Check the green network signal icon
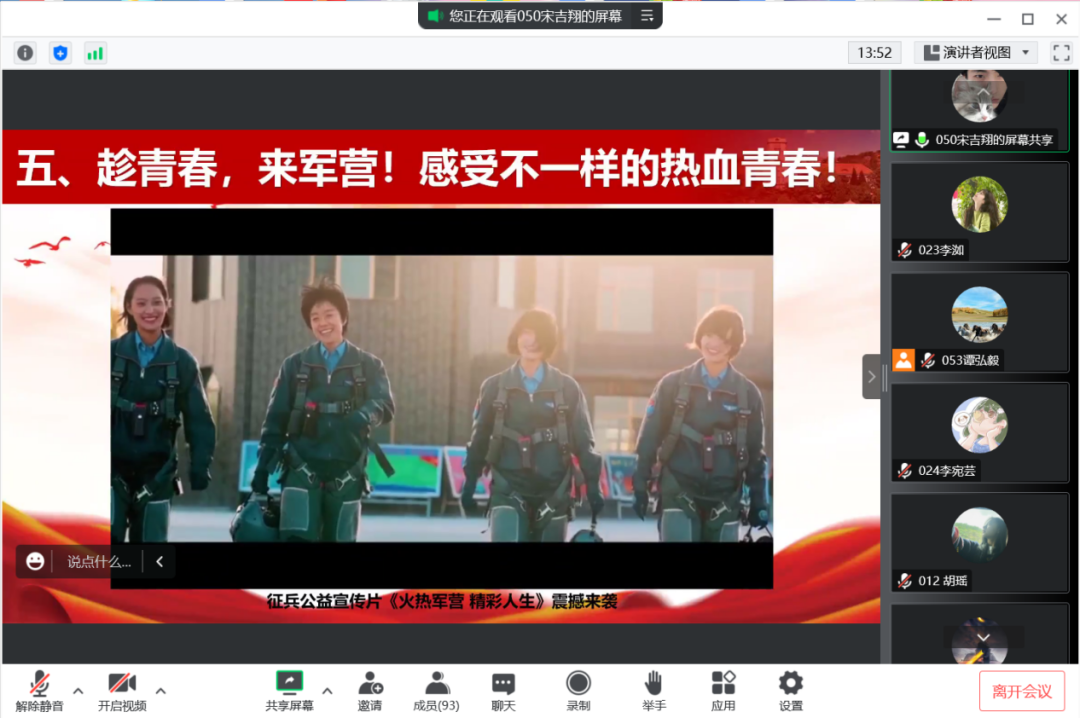The height and width of the screenshot is (718, 1080). (x=95, y=53)
